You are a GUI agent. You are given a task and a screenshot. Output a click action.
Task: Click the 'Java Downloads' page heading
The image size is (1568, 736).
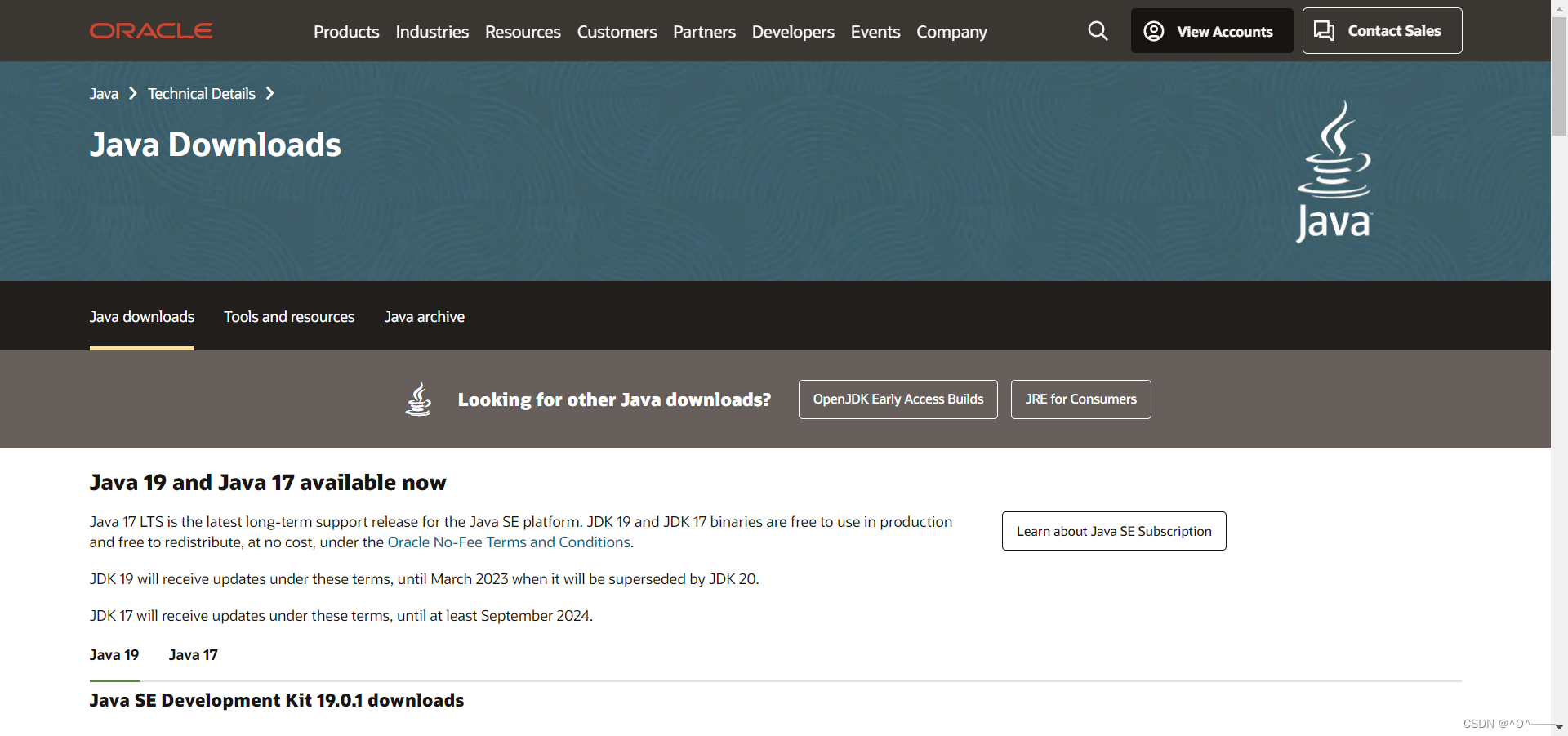click(x=216, y=145)
